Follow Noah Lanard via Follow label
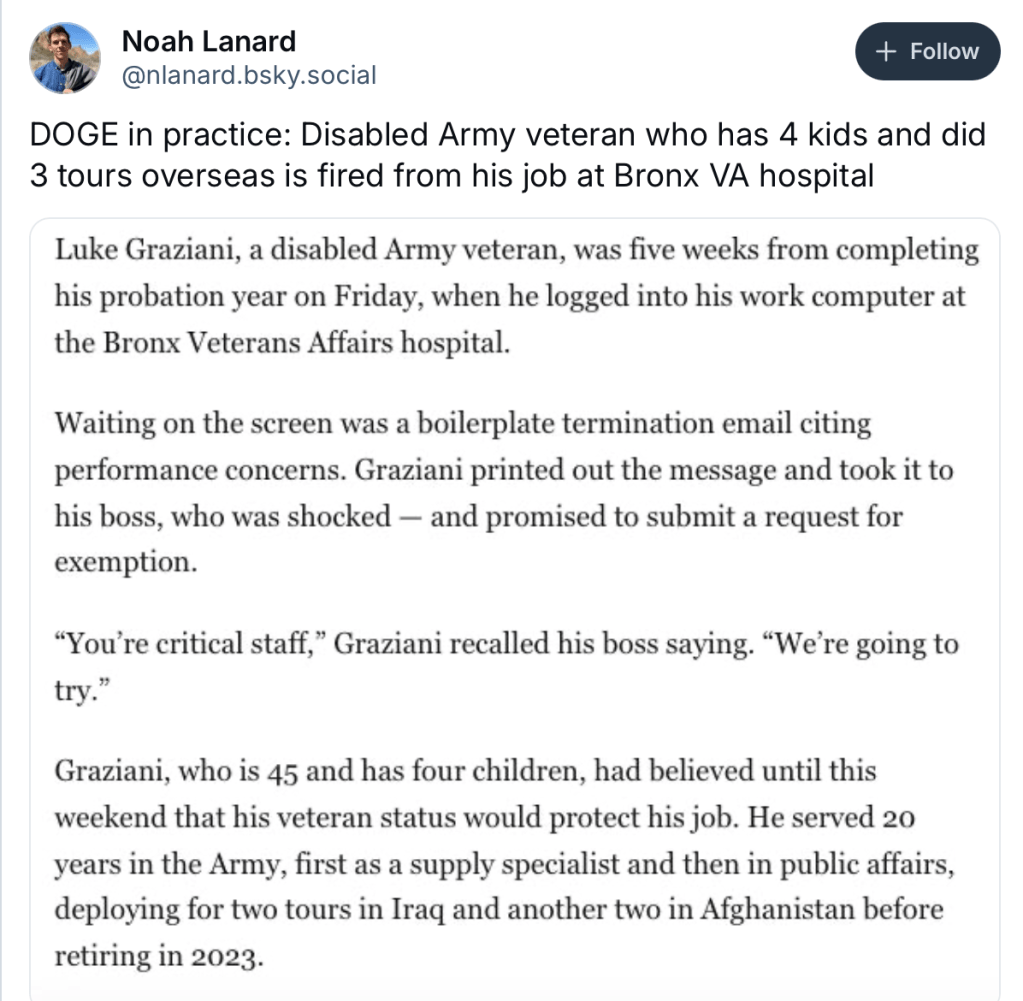This screenshot has height=1001, width=1023. click(943, 52)
